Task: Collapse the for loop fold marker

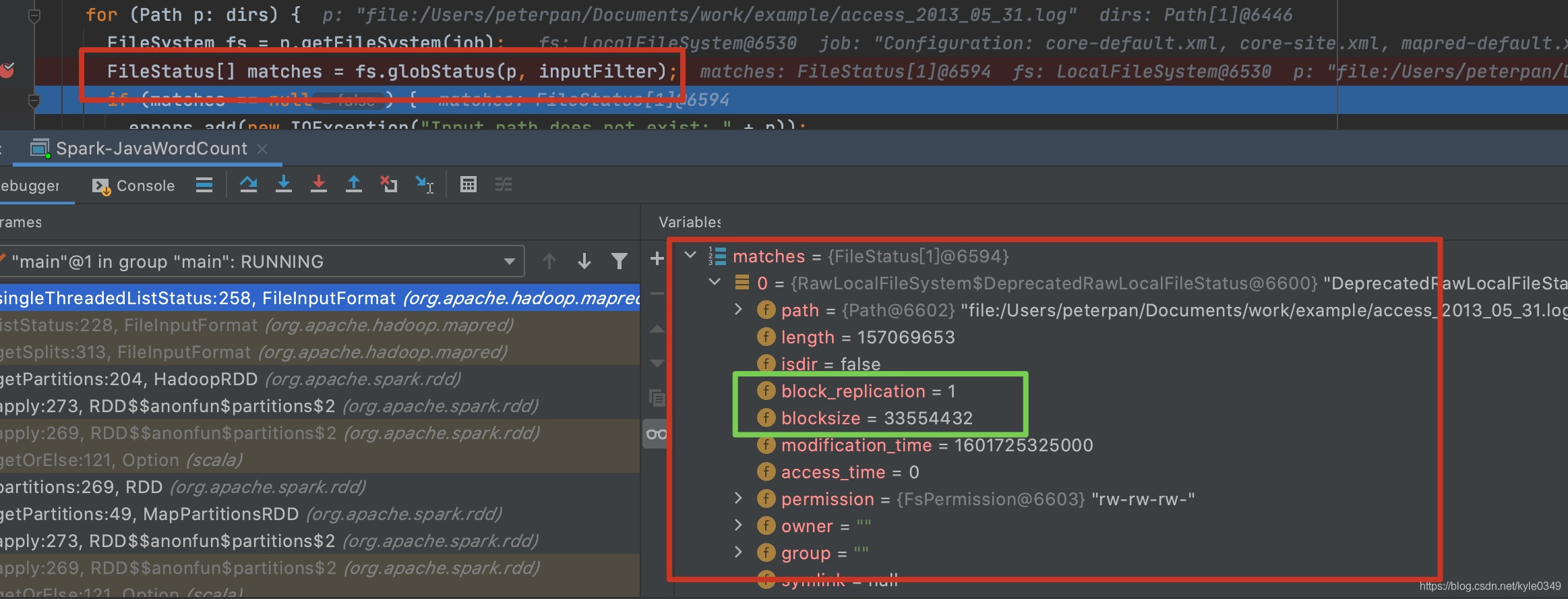Action: pyautogui.click(x=34, y=15)
